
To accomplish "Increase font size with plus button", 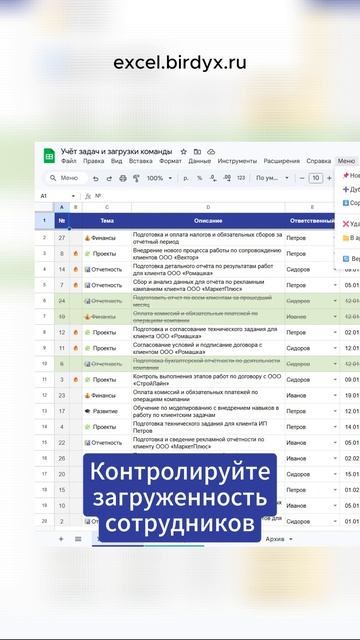I will [329, 178].
